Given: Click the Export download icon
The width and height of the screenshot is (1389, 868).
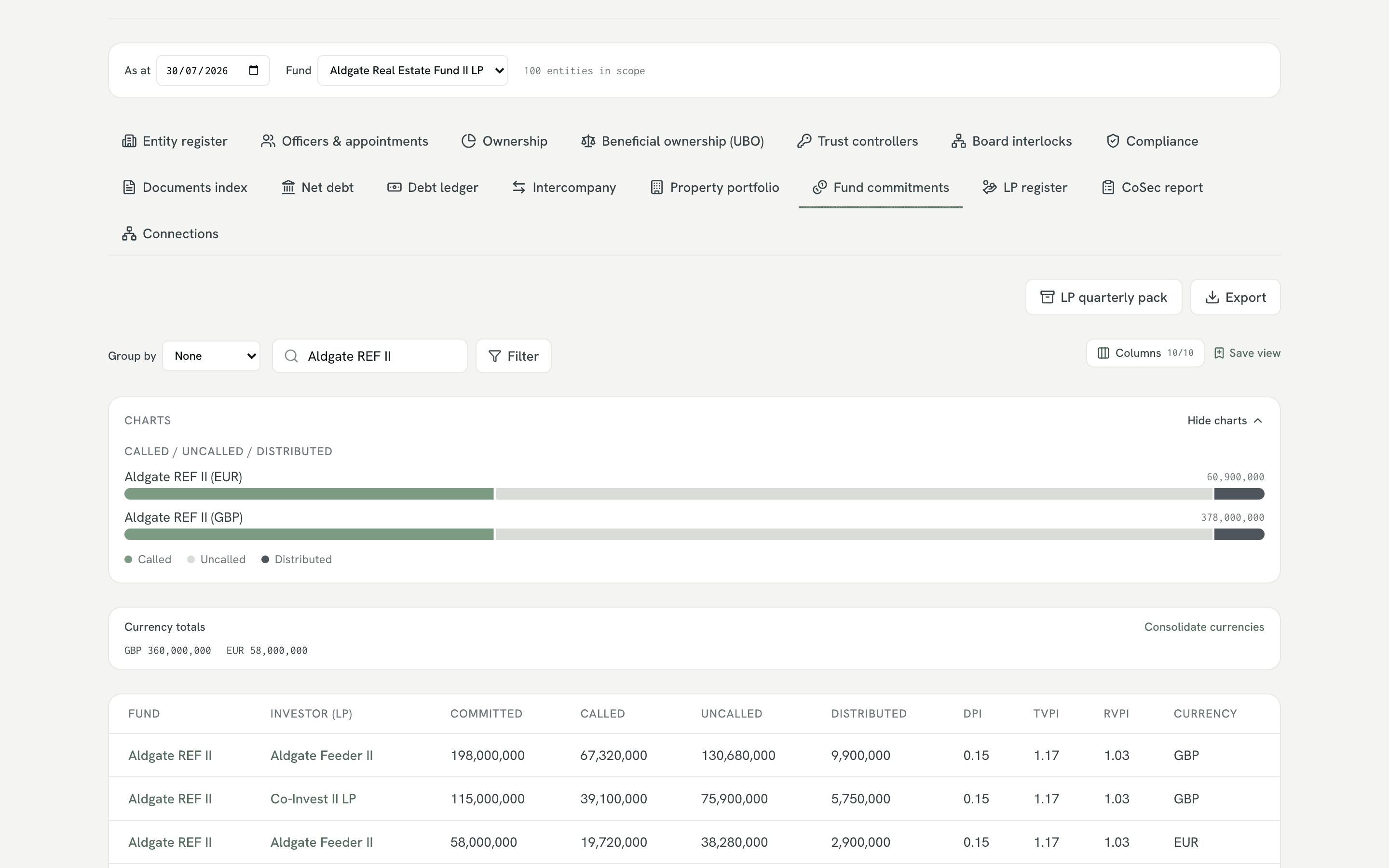Looking at the screenshot, I should [1212, 298].
